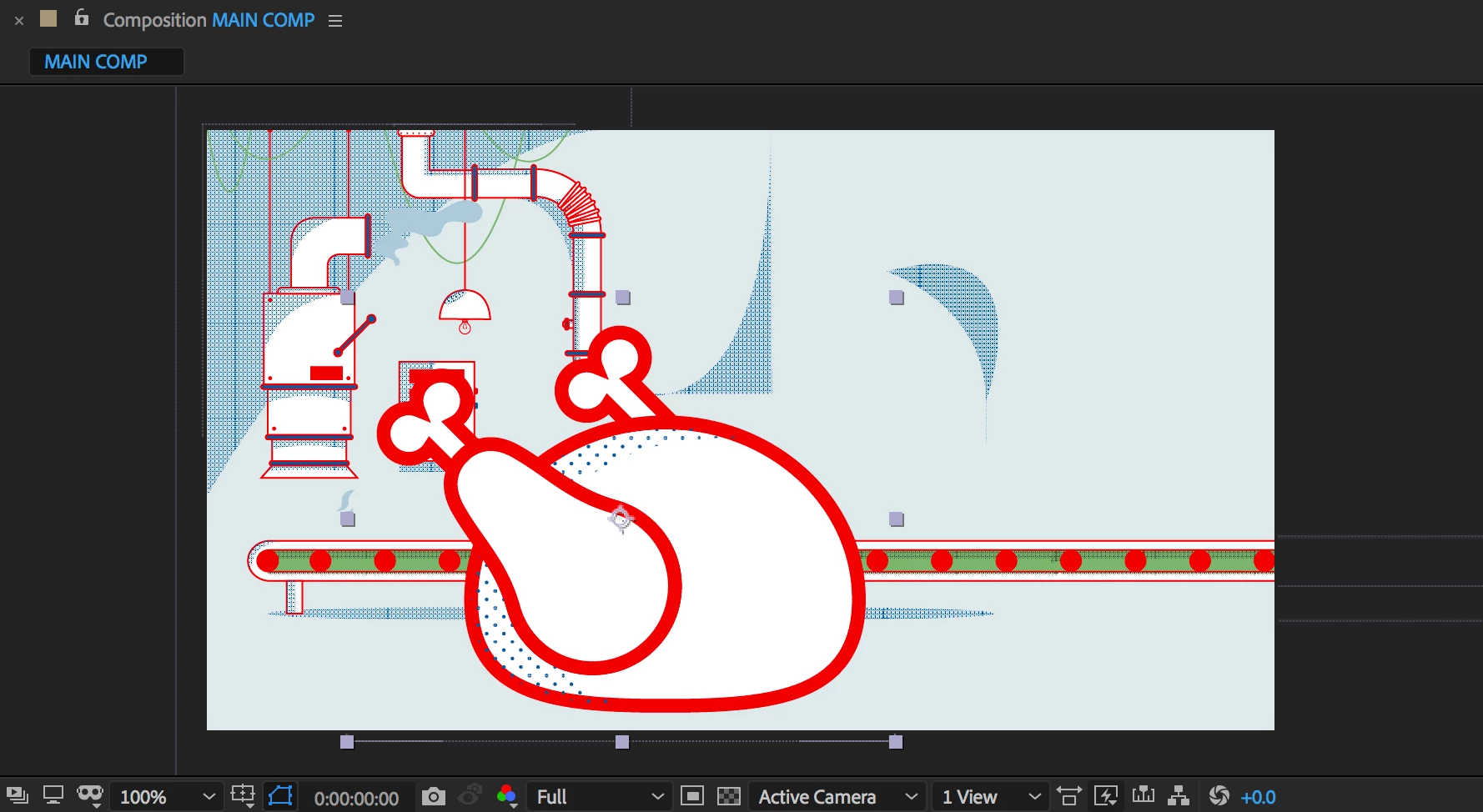Select the bottom-center layer bounding handle
Screen dimensions: 1483x812
(x=622, y=742)
